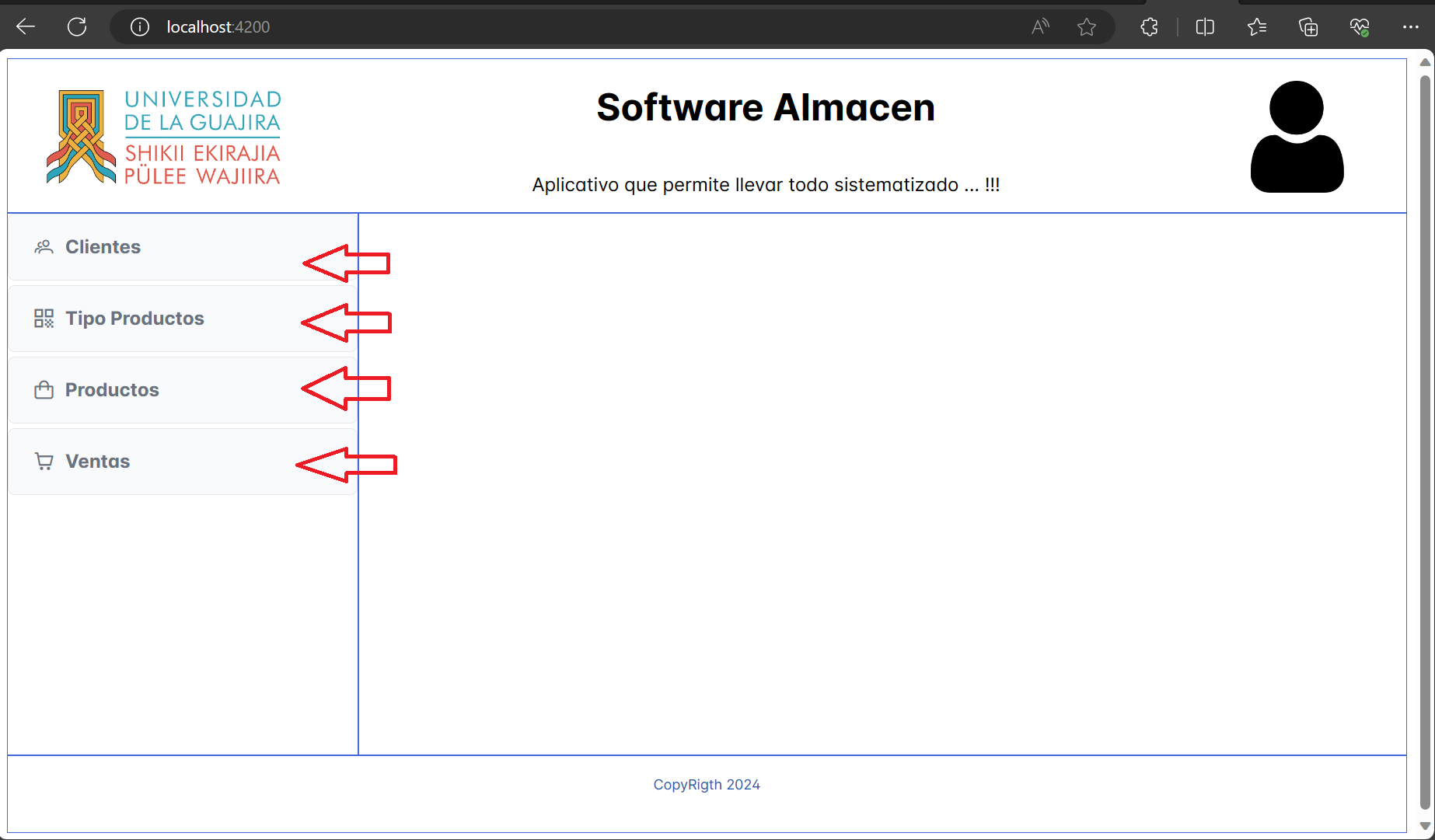Go back to previous page

[26, 27]
